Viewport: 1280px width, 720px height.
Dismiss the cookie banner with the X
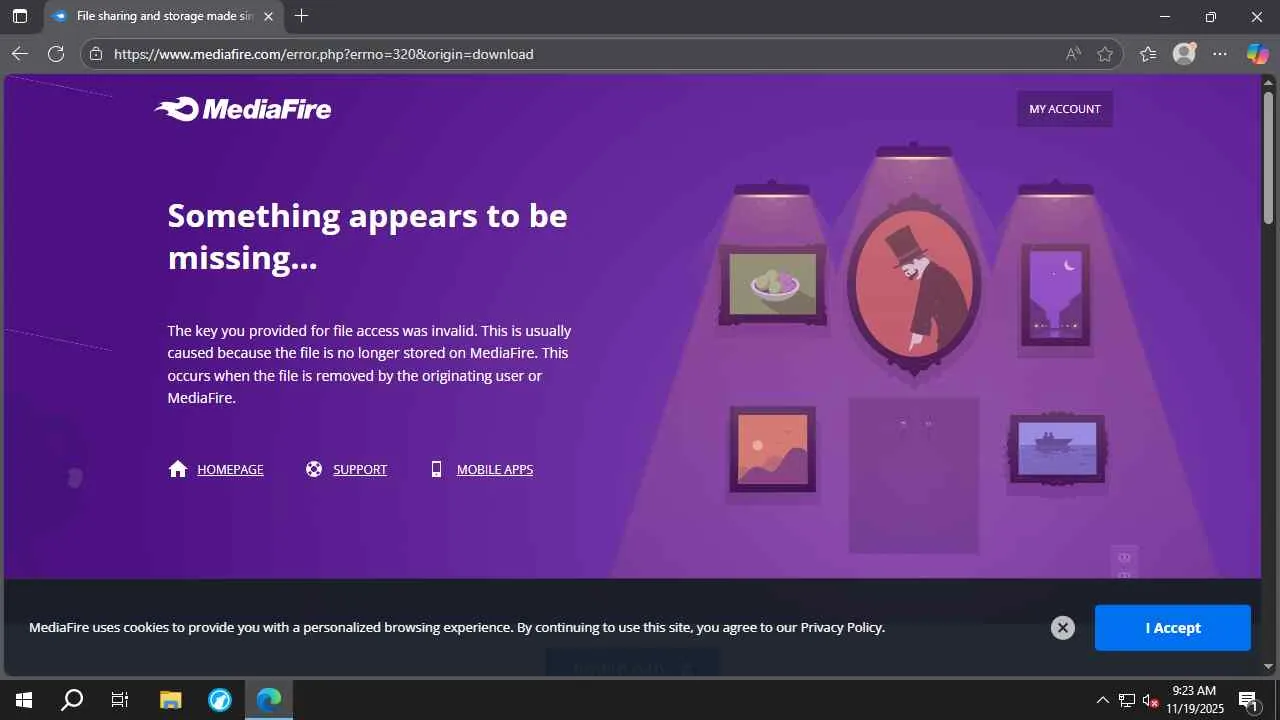pyautogui.click(x=1063, y=628)
